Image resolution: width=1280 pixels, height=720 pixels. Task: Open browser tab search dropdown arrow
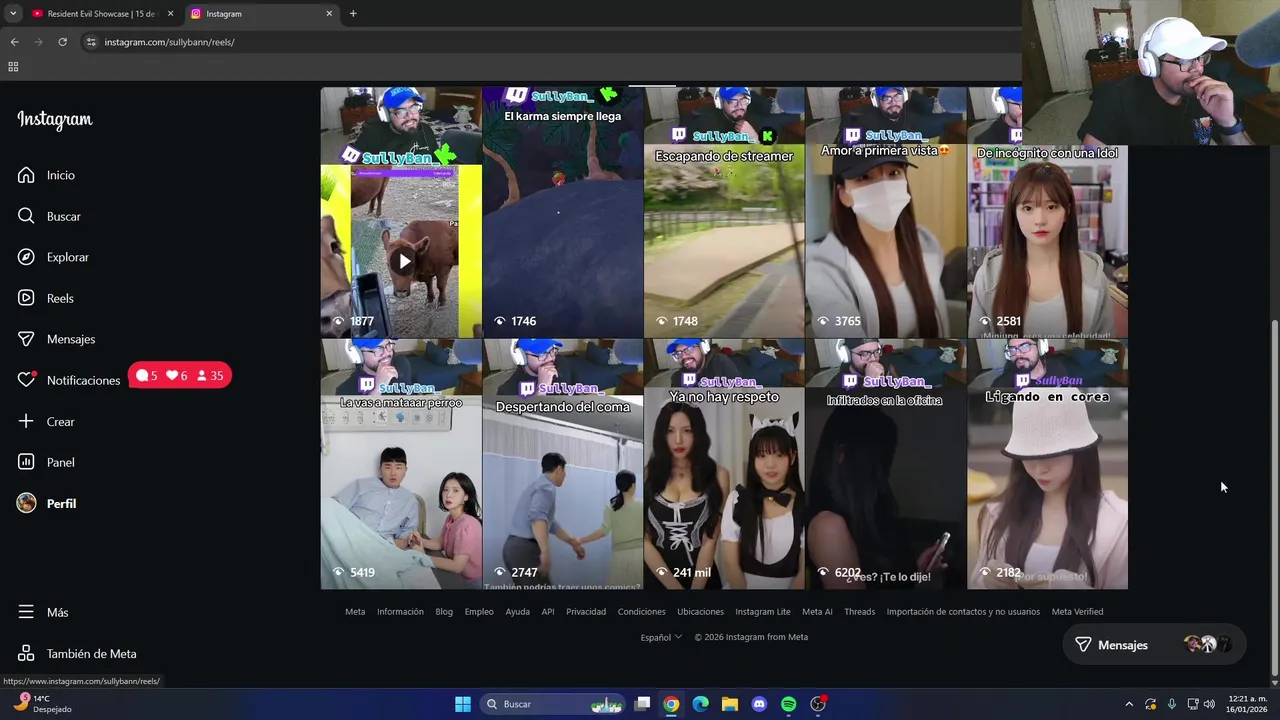13,14
